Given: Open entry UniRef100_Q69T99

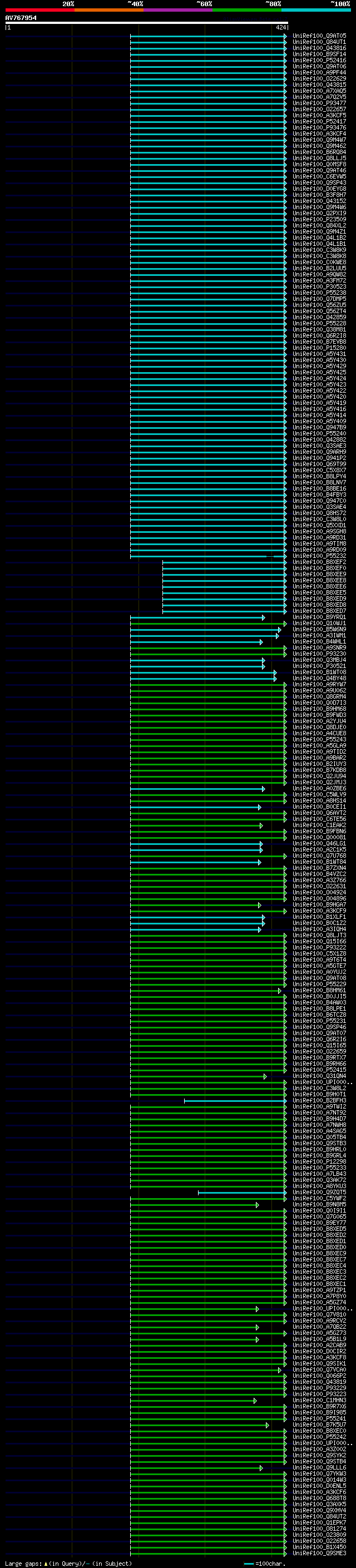Looking at the screenshot, I should click(x=319, y=464).
